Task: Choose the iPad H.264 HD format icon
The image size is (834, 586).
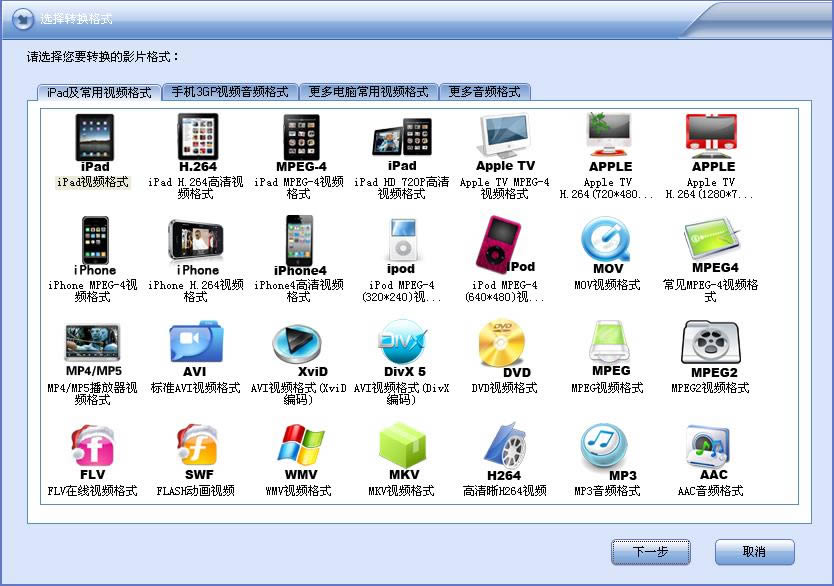Action: click(198, 143)
